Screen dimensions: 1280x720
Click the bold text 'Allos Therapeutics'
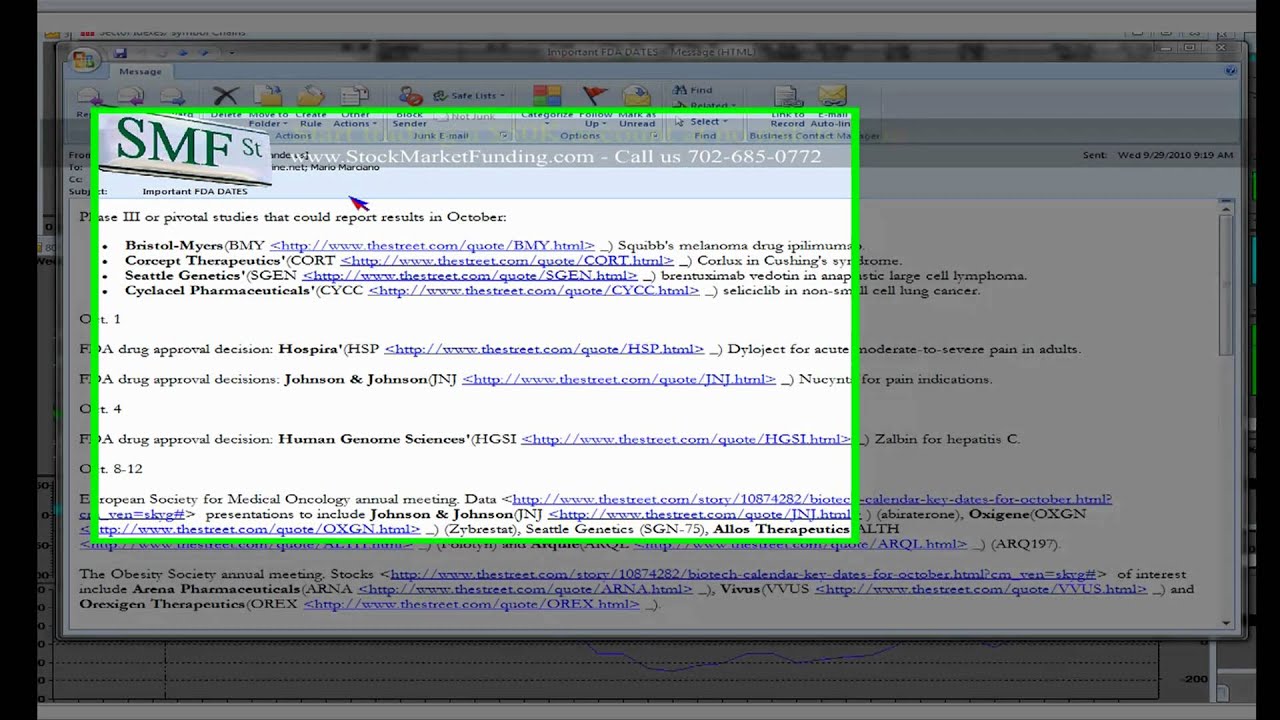point(781,529)
